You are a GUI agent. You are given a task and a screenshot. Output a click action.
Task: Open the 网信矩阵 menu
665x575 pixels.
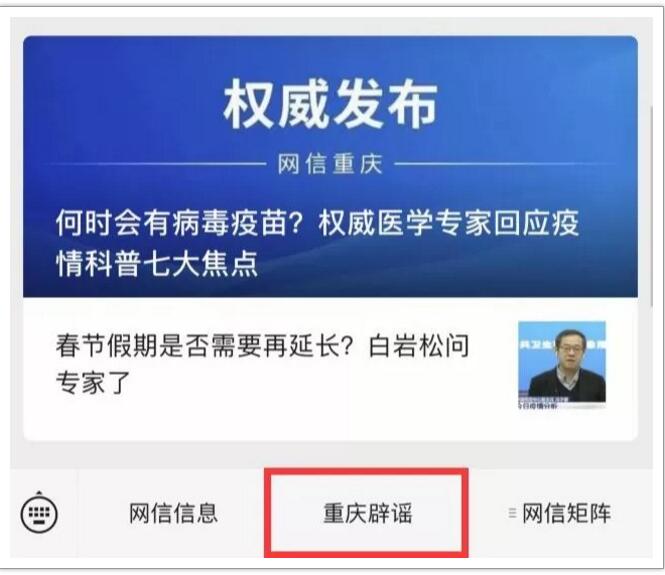pyautogui.click(x=560, y=513)
